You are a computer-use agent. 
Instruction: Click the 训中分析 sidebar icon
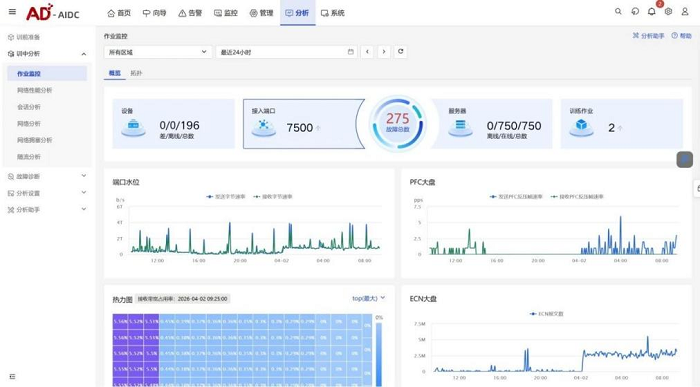point(11,54)
